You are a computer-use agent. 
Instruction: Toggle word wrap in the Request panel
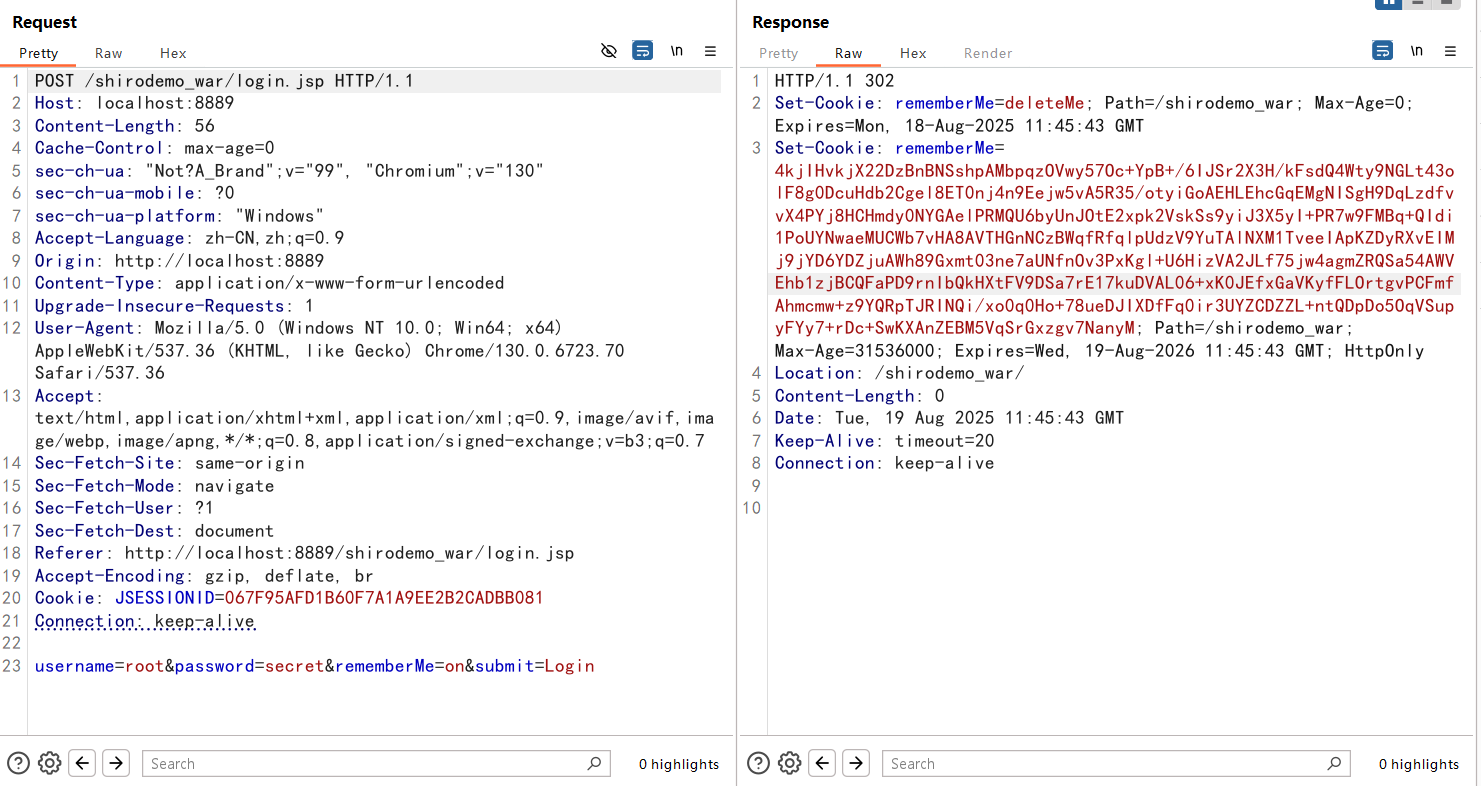tap(643, 51)
